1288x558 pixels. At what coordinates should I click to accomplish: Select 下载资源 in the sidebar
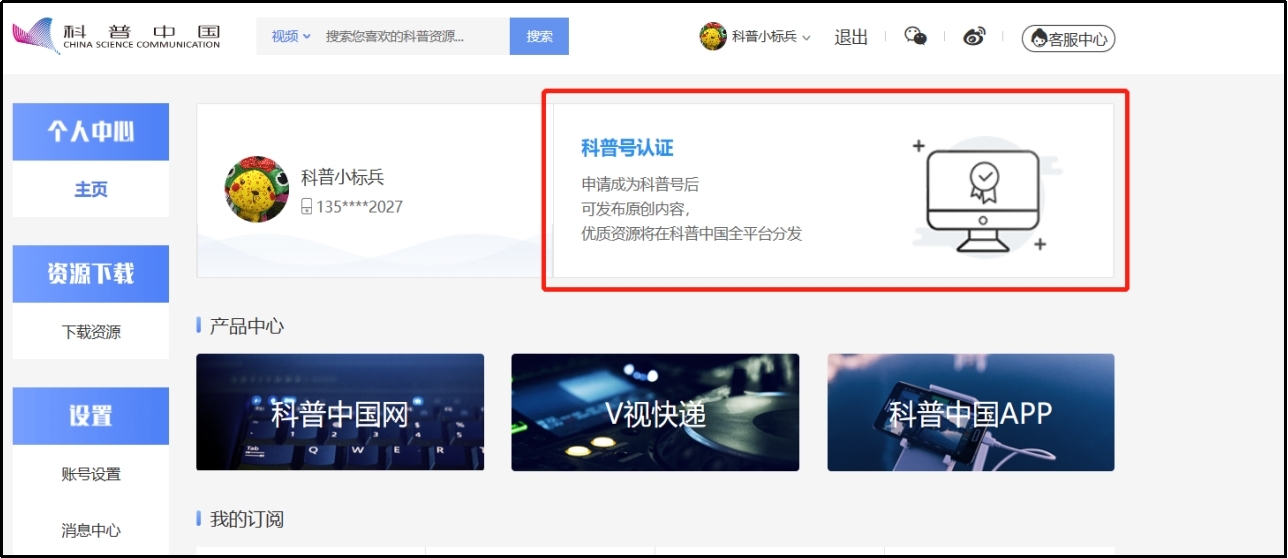click(91, 332)
